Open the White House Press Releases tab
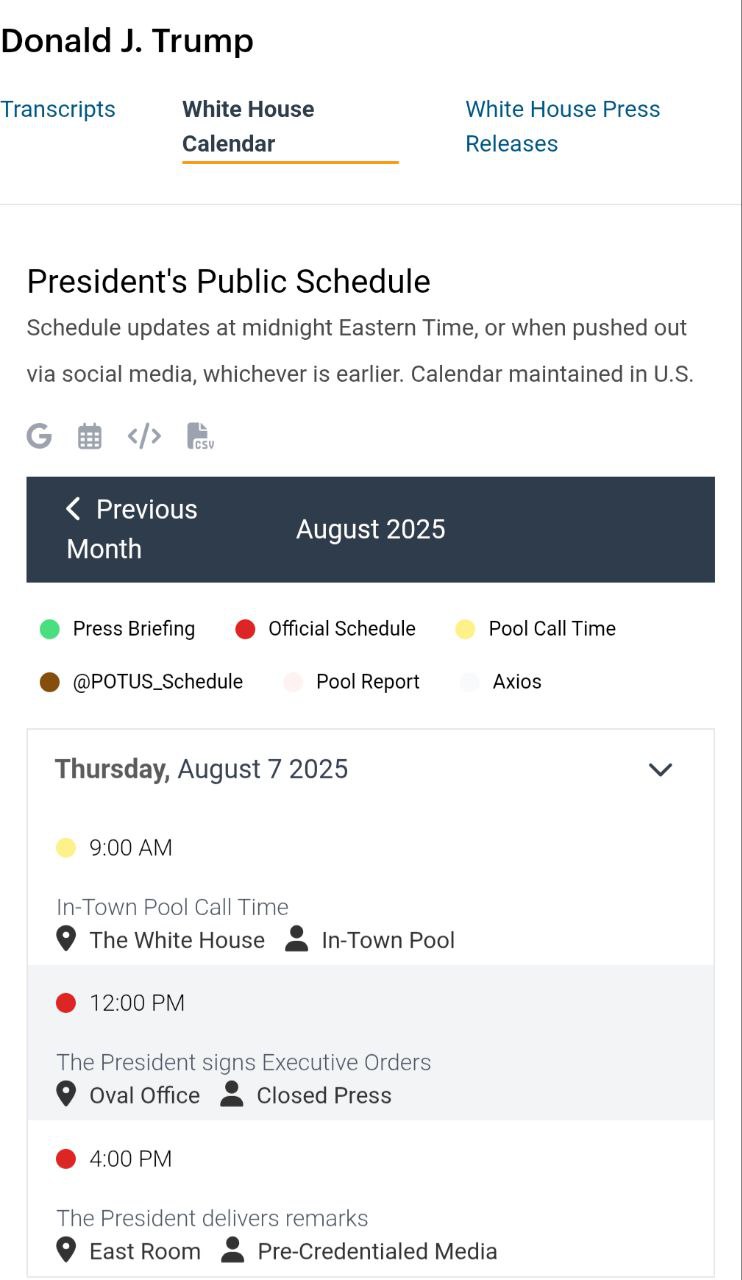This screenshot has height=1280, width=742. pos(562,126)
